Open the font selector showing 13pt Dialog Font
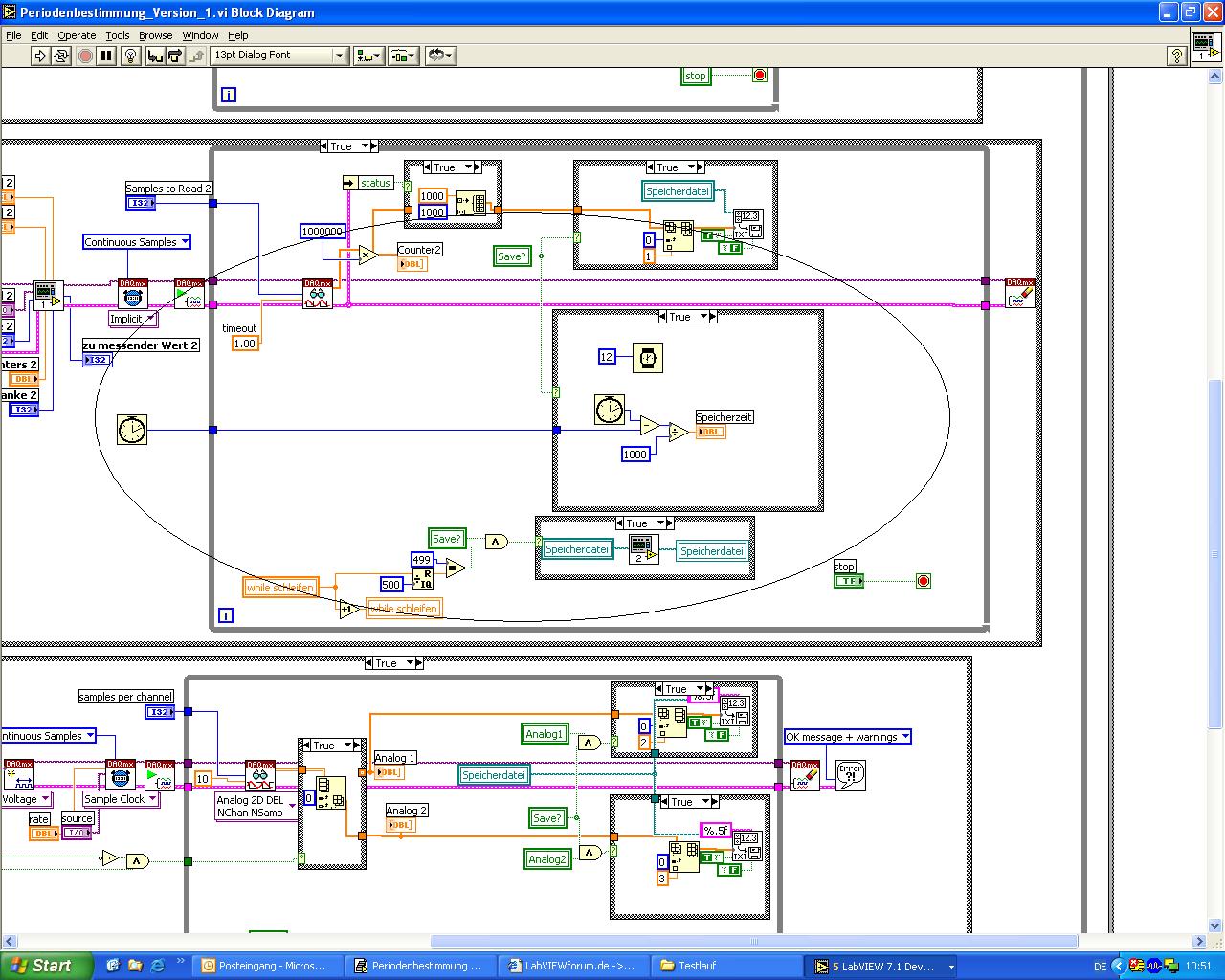Image resolution: width=1225 pixels, height=980 pixels. [x=278, y=56]
